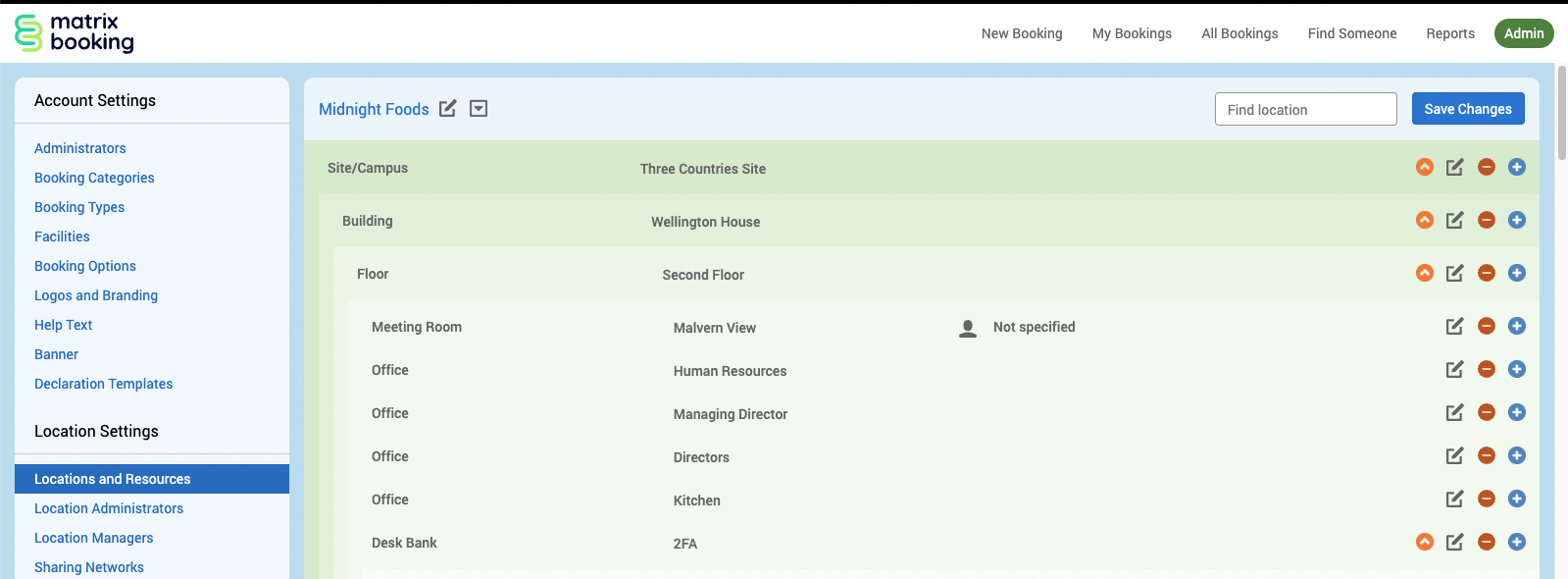Click the Save Changes button

point(1467,109)
